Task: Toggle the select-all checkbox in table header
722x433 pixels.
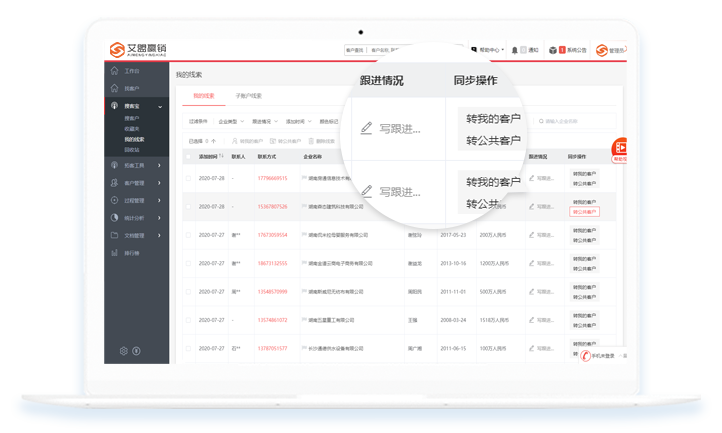Action: pyautogui.click(x=188, y=157)
